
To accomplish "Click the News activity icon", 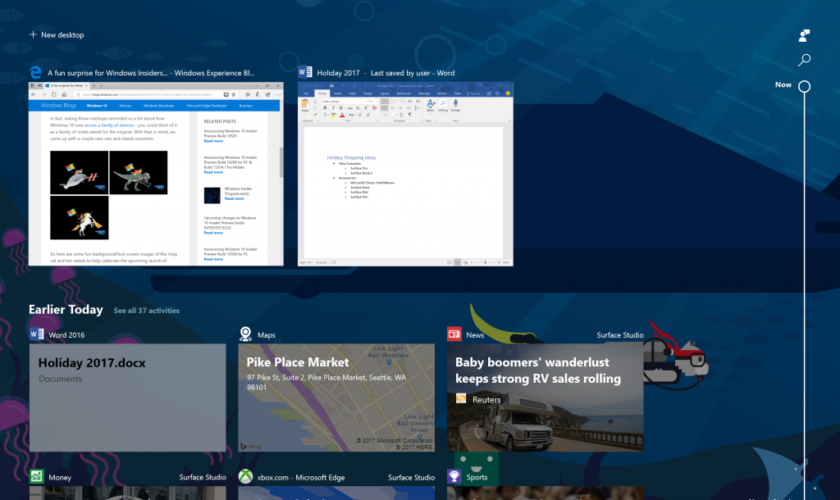I will click(x=454, y=334).
